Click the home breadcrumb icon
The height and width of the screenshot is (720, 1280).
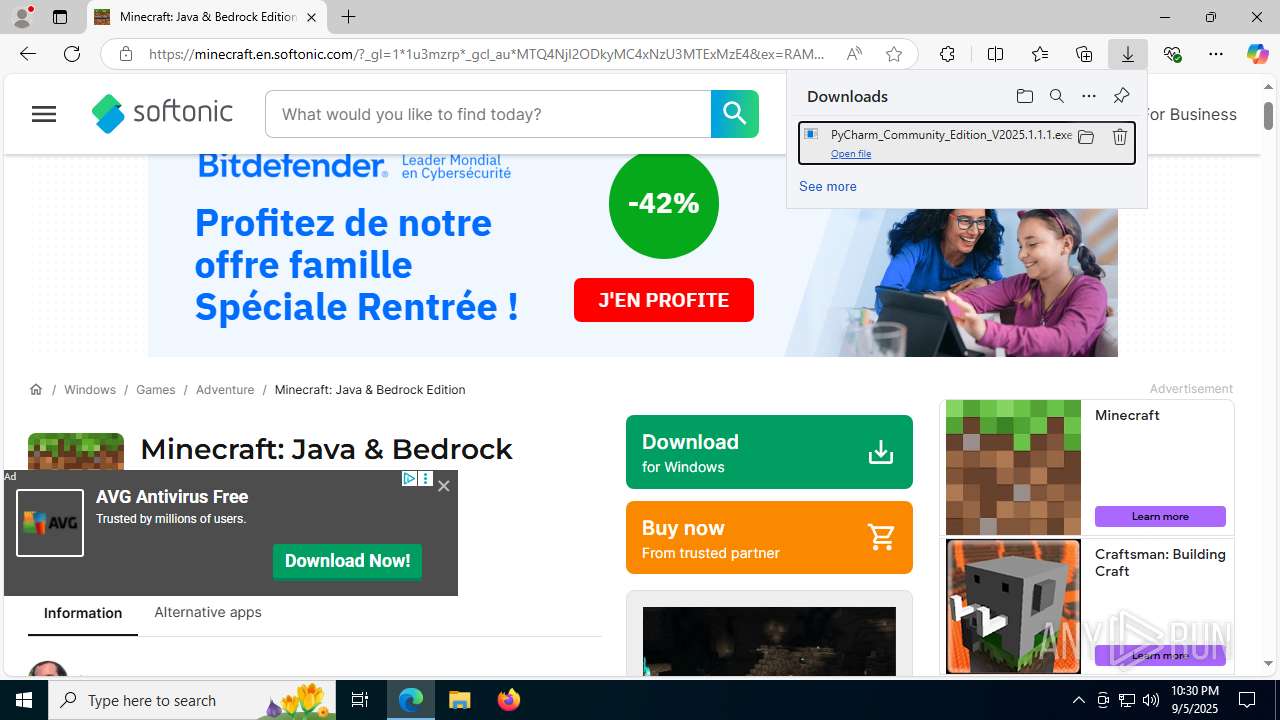tap(36, 389)
